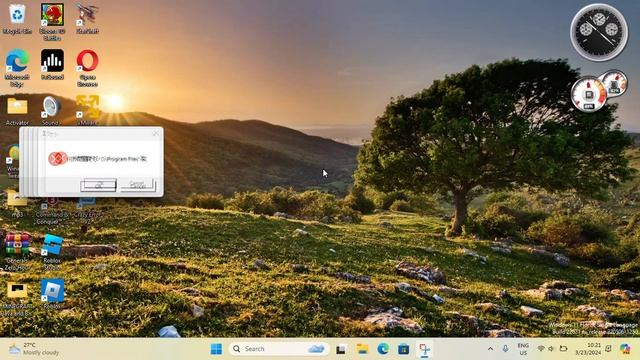Click the microphone tray icon
Image resolution: width=640 pixels, height=360 pixels.
(x=505, y=349)
